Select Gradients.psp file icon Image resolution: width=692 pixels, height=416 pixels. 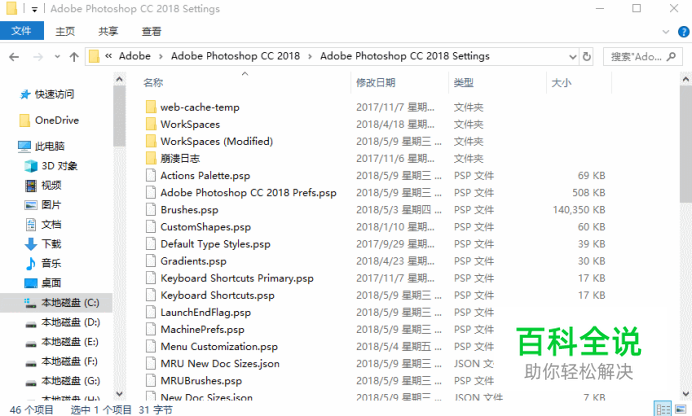(x=151, y=261)
